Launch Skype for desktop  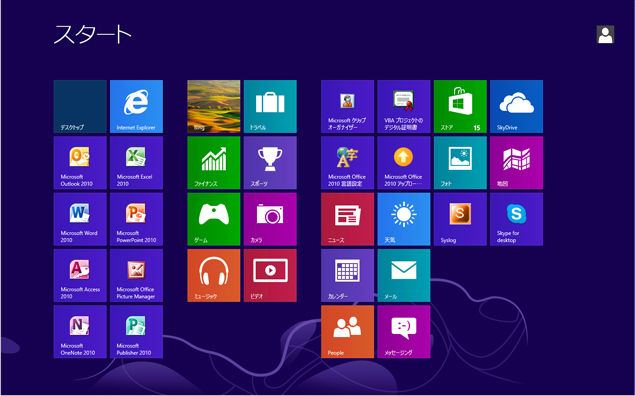coord(516,219)
